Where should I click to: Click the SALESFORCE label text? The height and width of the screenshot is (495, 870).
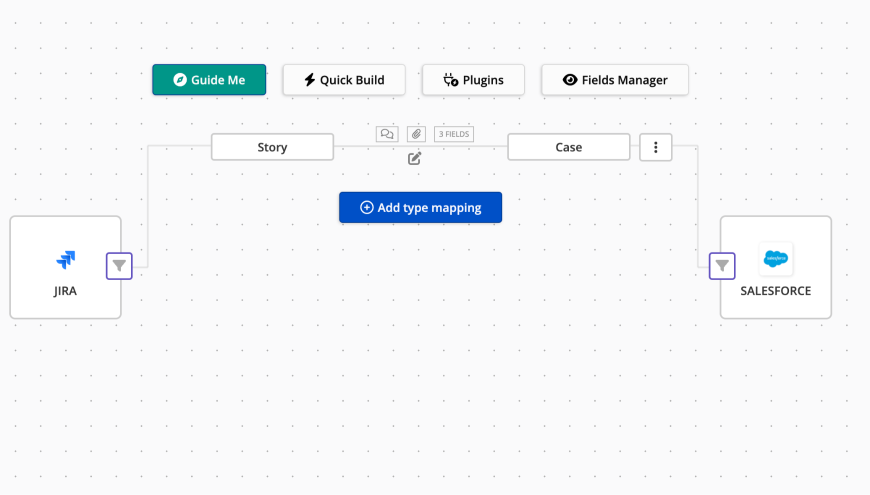776,291
